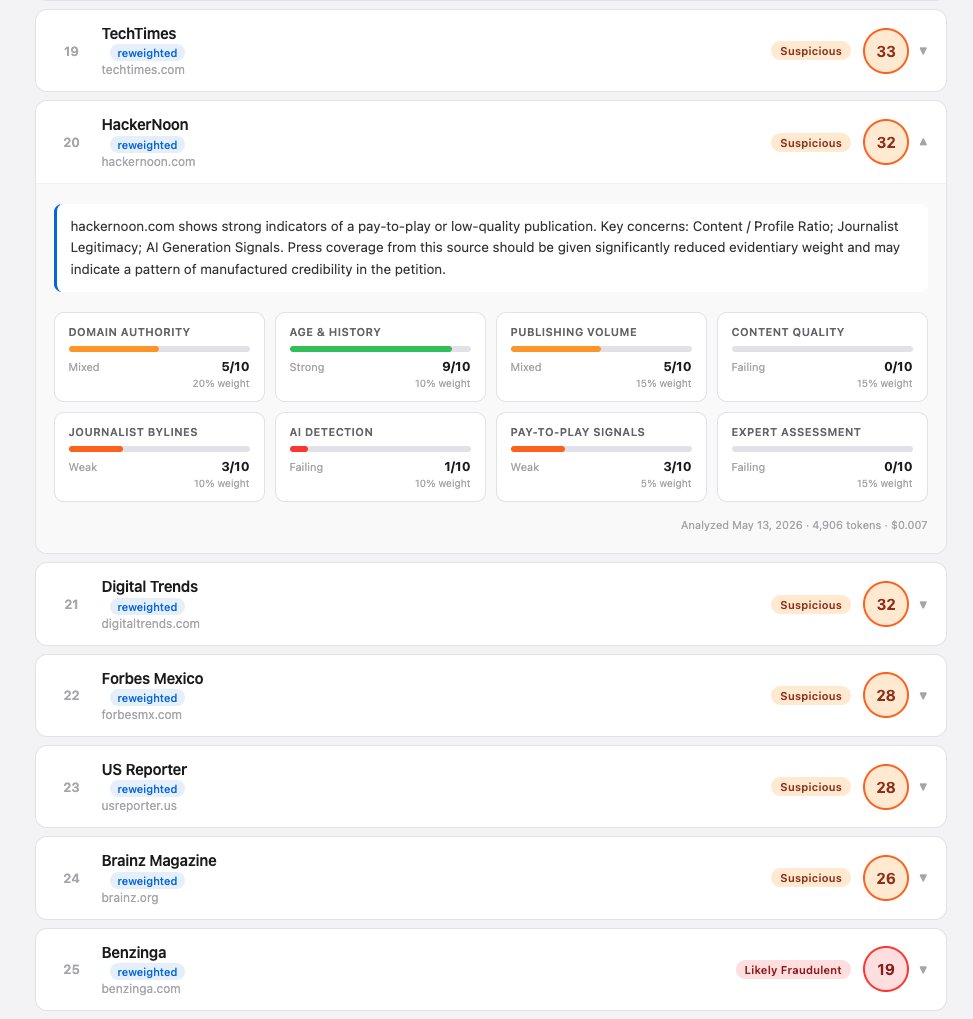Click Benzinga score circle 19
This screenshot has height=1019, width=973.
pyautogui.click(x=885, y=969)
